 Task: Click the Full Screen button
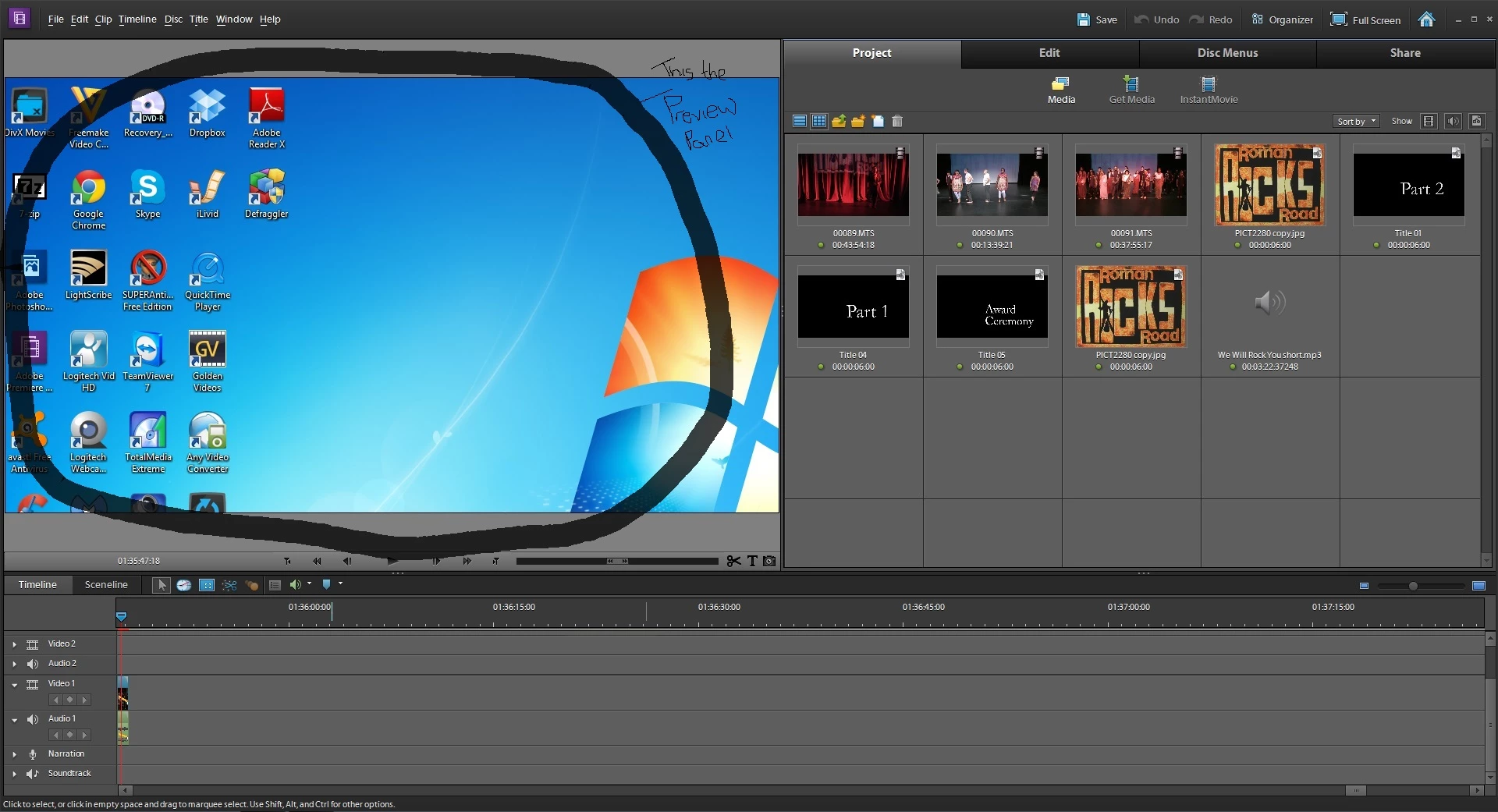point(1365,20)
